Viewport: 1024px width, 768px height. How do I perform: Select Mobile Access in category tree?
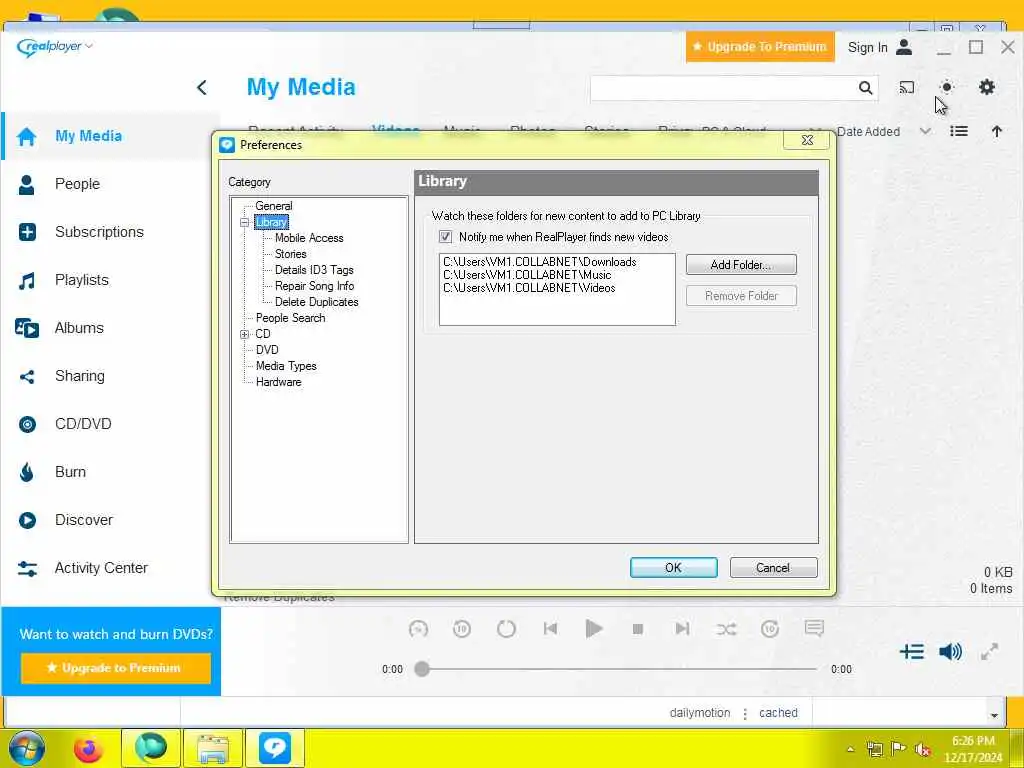pos(309,238)
